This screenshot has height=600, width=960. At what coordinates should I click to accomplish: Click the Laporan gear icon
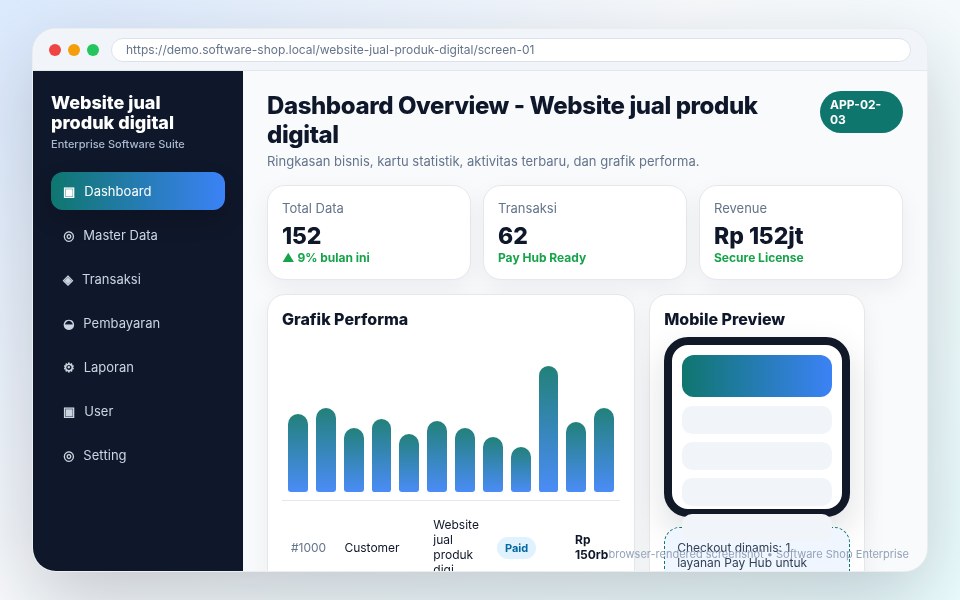[69, 367]
